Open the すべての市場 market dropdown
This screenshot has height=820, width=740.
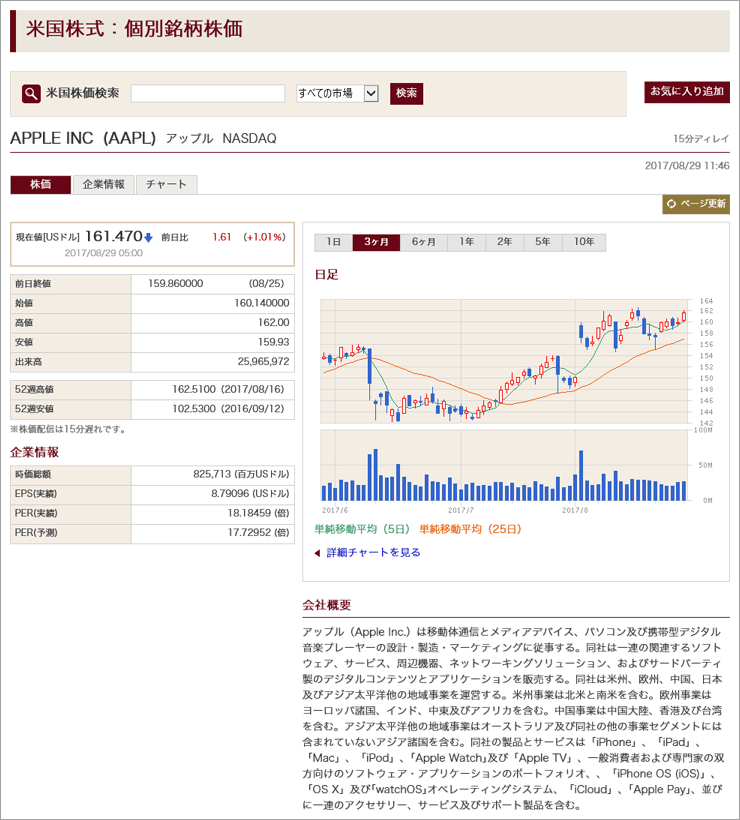click(x=337, y=93)
